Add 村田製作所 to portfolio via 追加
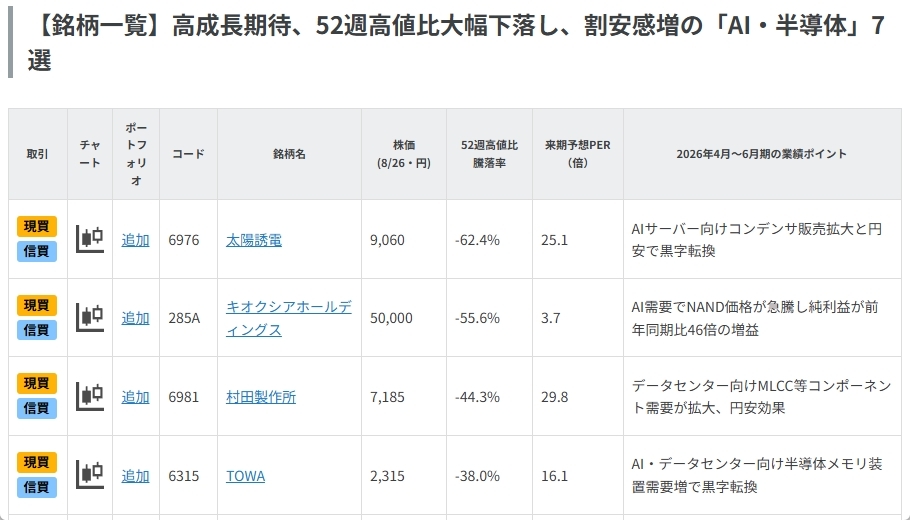Screen dimensions: 910x520 pyautogui.click(x=135, y=397)
